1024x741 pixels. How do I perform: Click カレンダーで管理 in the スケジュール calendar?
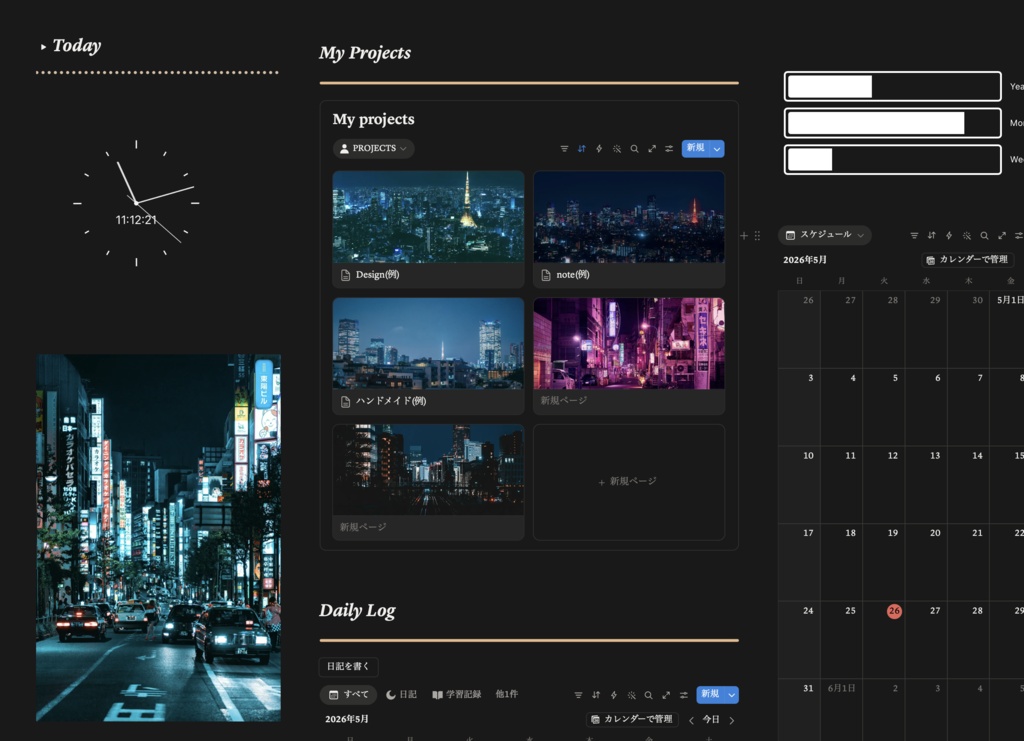tap(968, 260)
